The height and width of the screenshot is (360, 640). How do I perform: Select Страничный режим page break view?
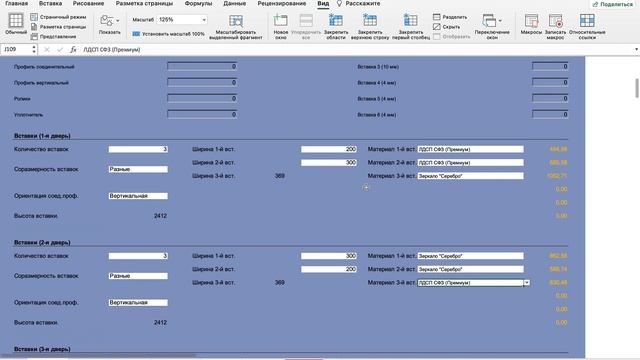[58, 17]
